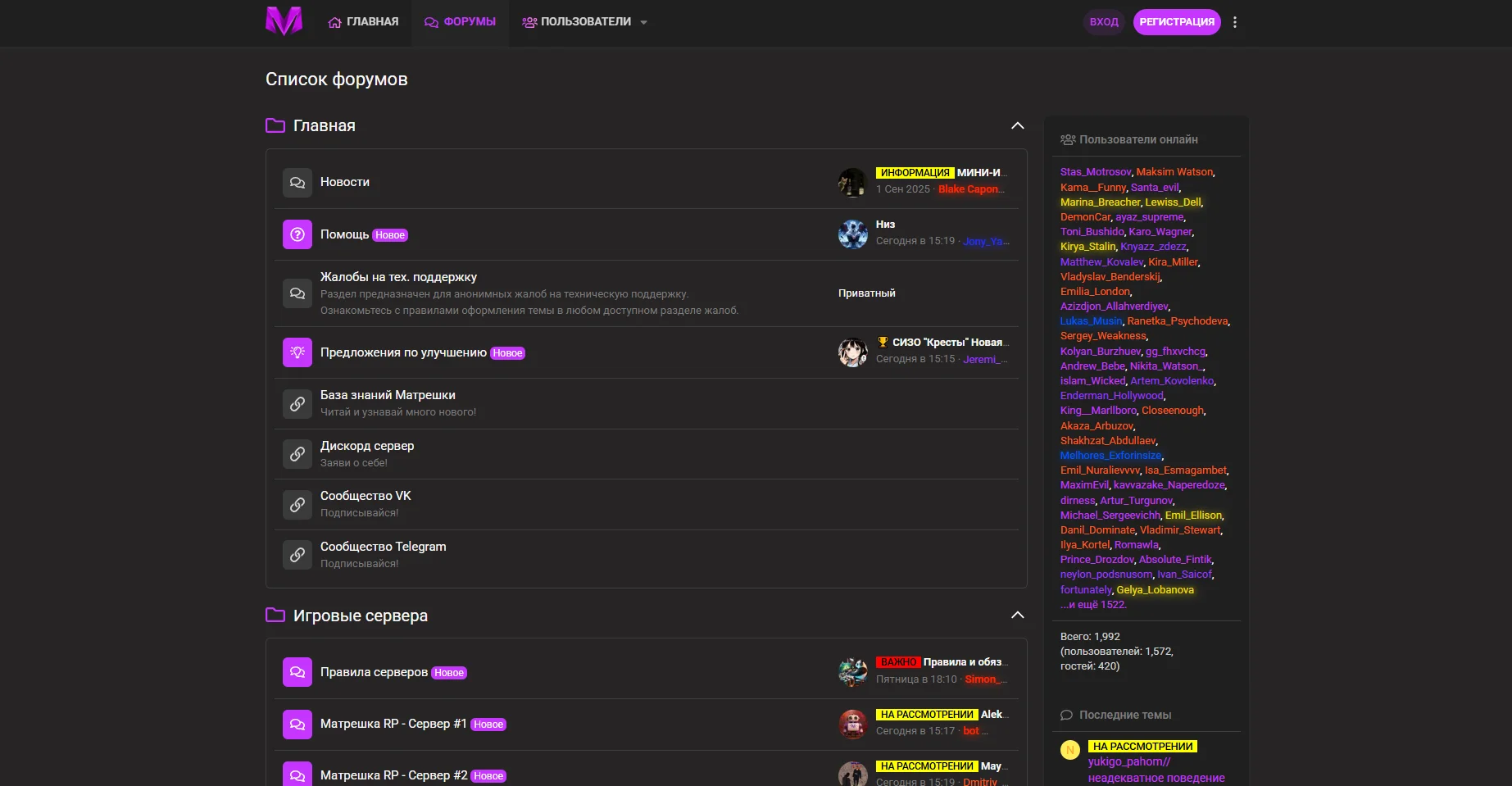Click link icon beside Сообщество Telegram

tap(297, 555)
